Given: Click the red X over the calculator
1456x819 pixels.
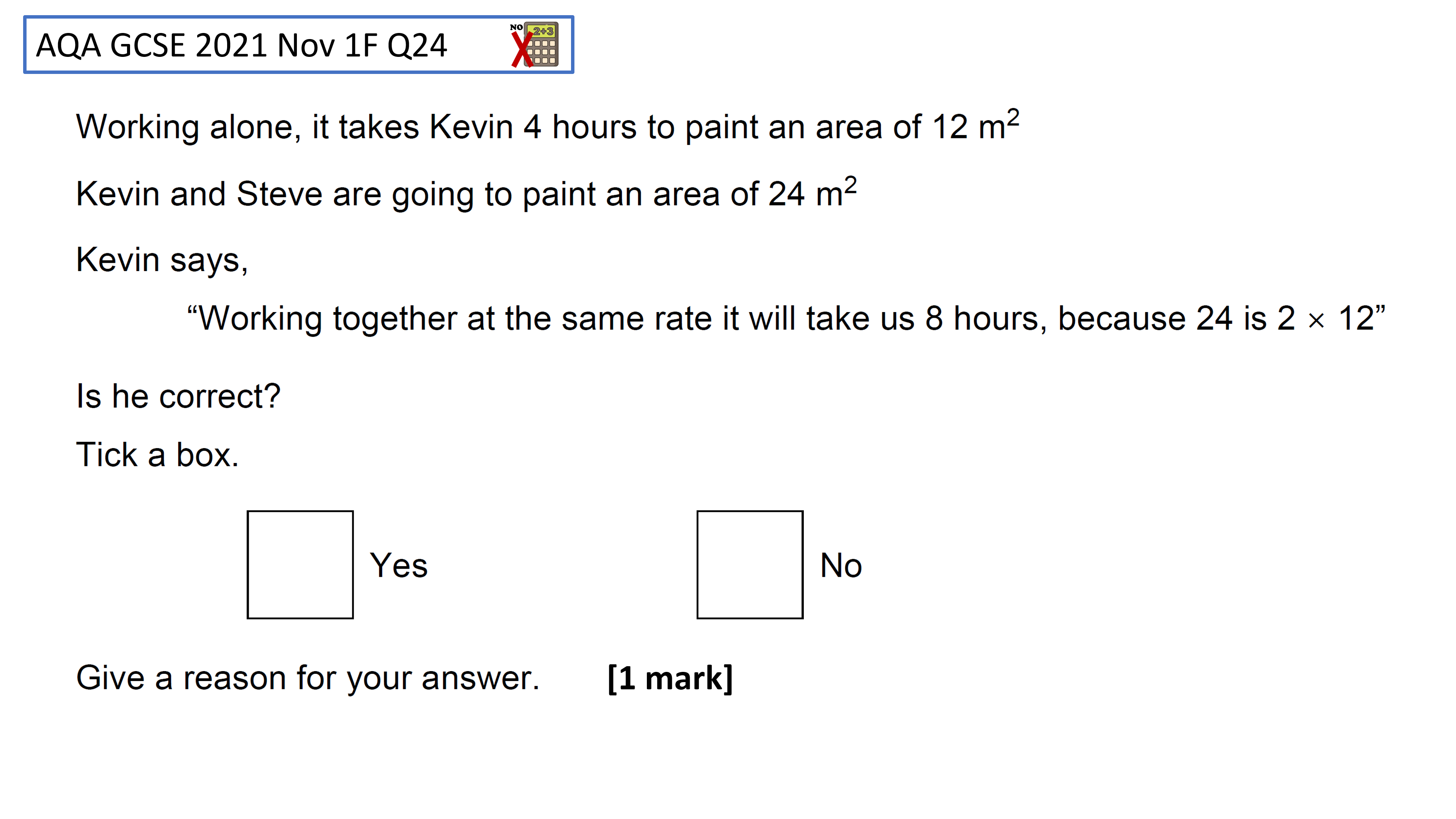Looking at the screenshot, I should pos(522,50).
